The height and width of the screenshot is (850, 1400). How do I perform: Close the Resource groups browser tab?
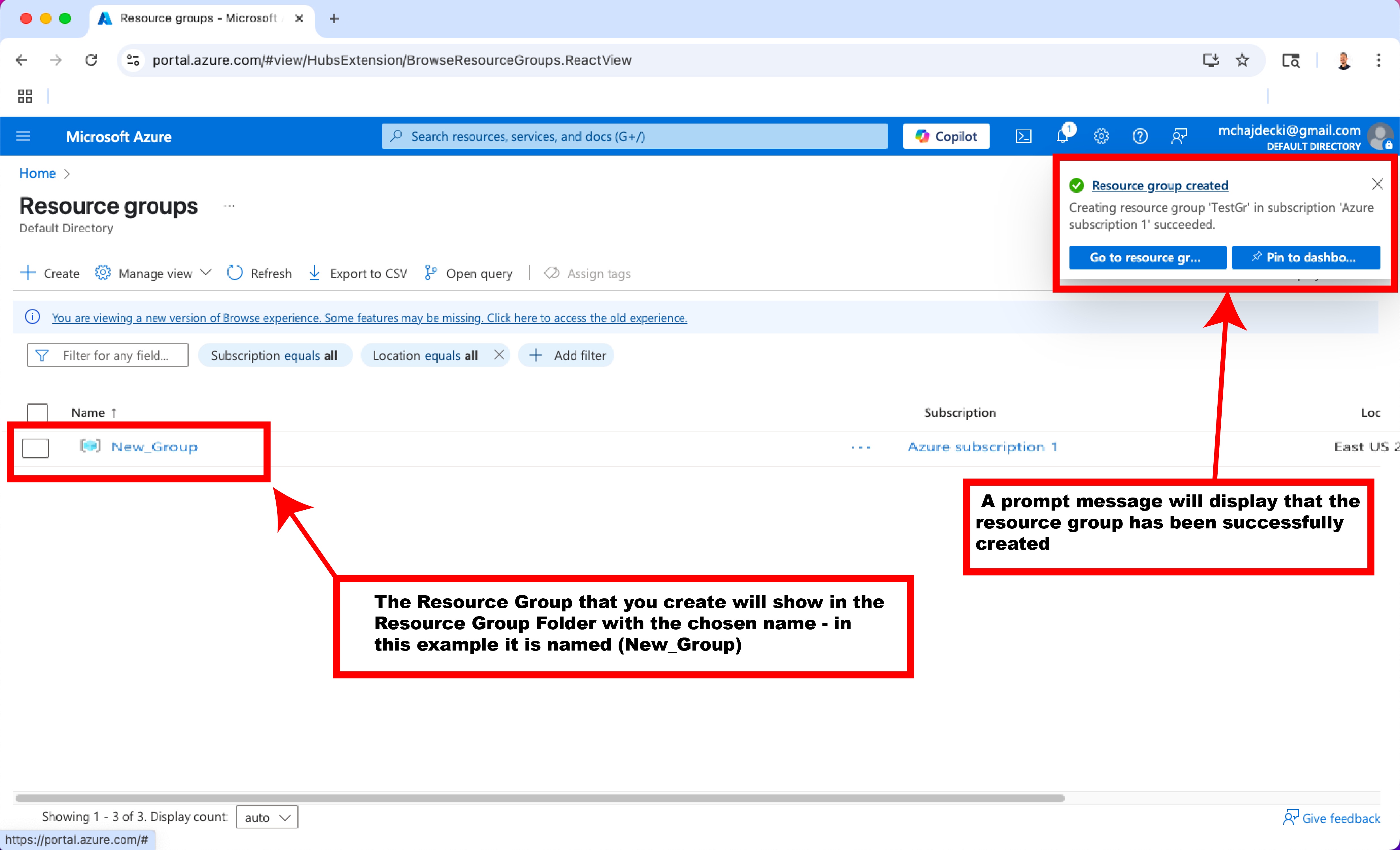299,19
